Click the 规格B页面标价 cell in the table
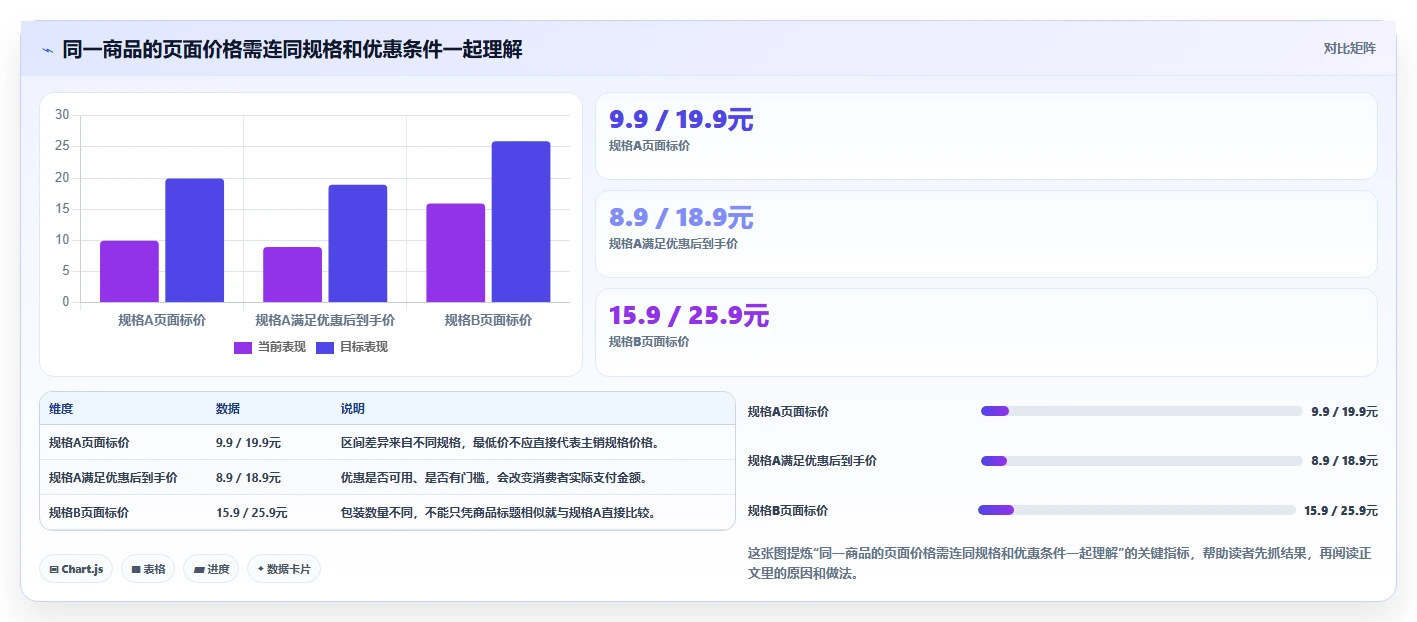1417x622 pixels. pos(89,512)
